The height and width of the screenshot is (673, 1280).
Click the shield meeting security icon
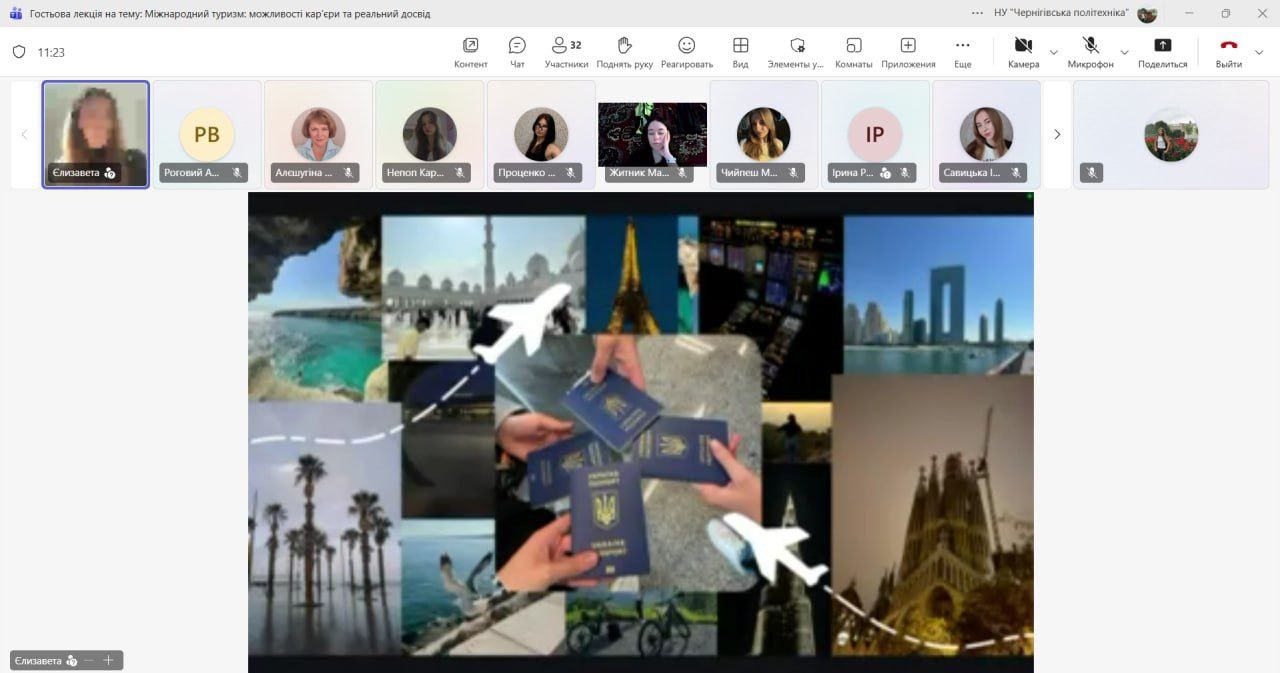tap(19, 52)
